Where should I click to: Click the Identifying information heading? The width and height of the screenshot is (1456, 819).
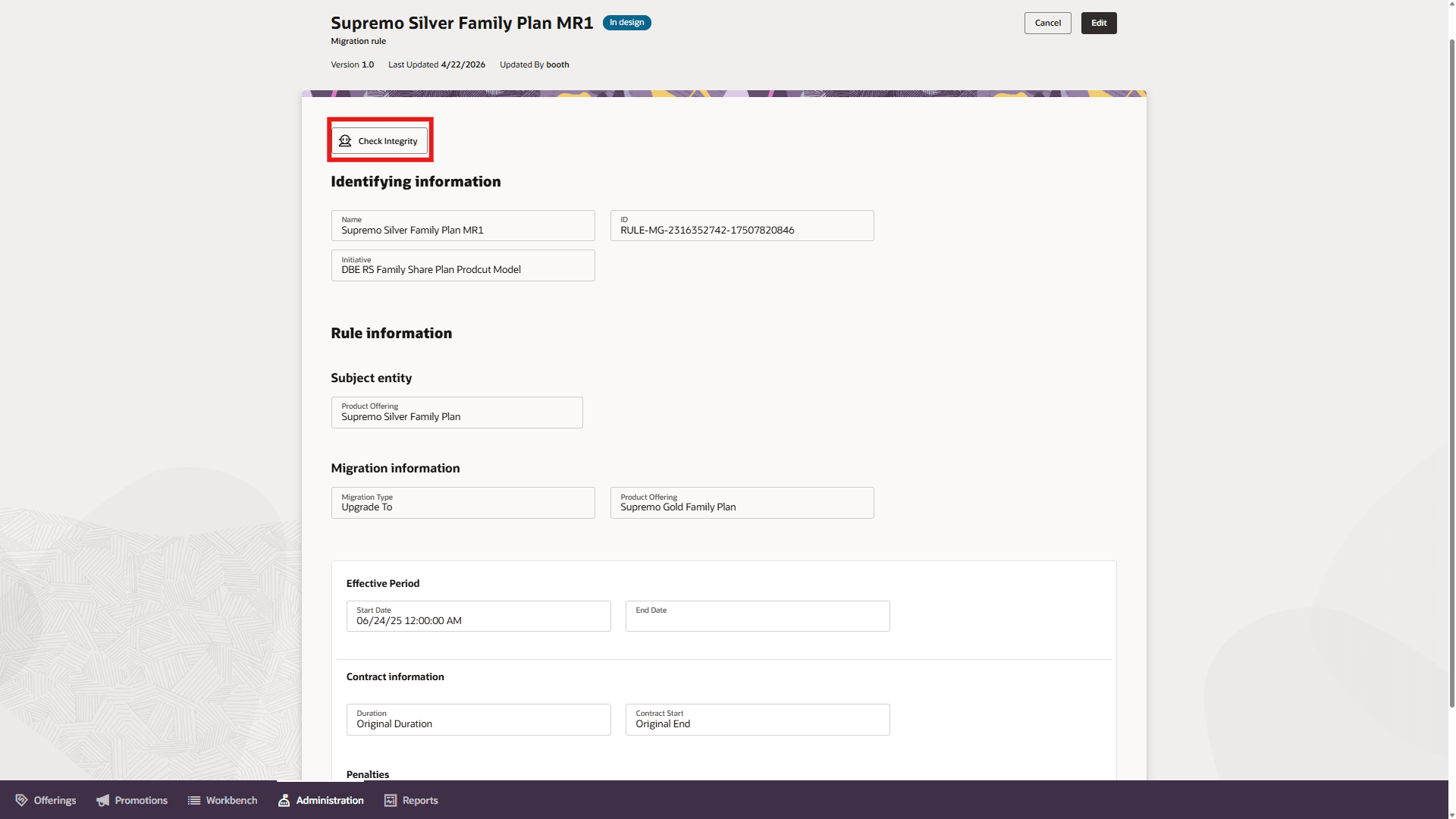(x=416, y=181)
